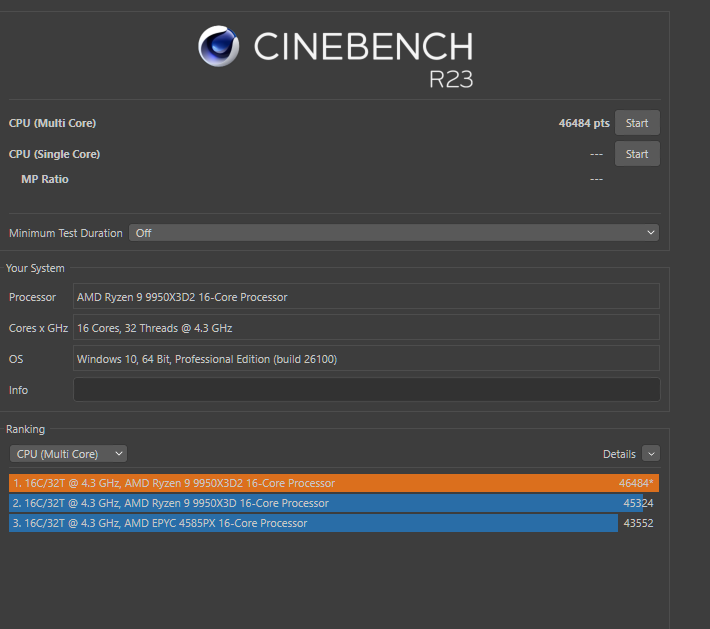This screenshot has width=710, height=629.
Task: Start the CPU (Multi Core) benchmark
Action: point(637,123)
